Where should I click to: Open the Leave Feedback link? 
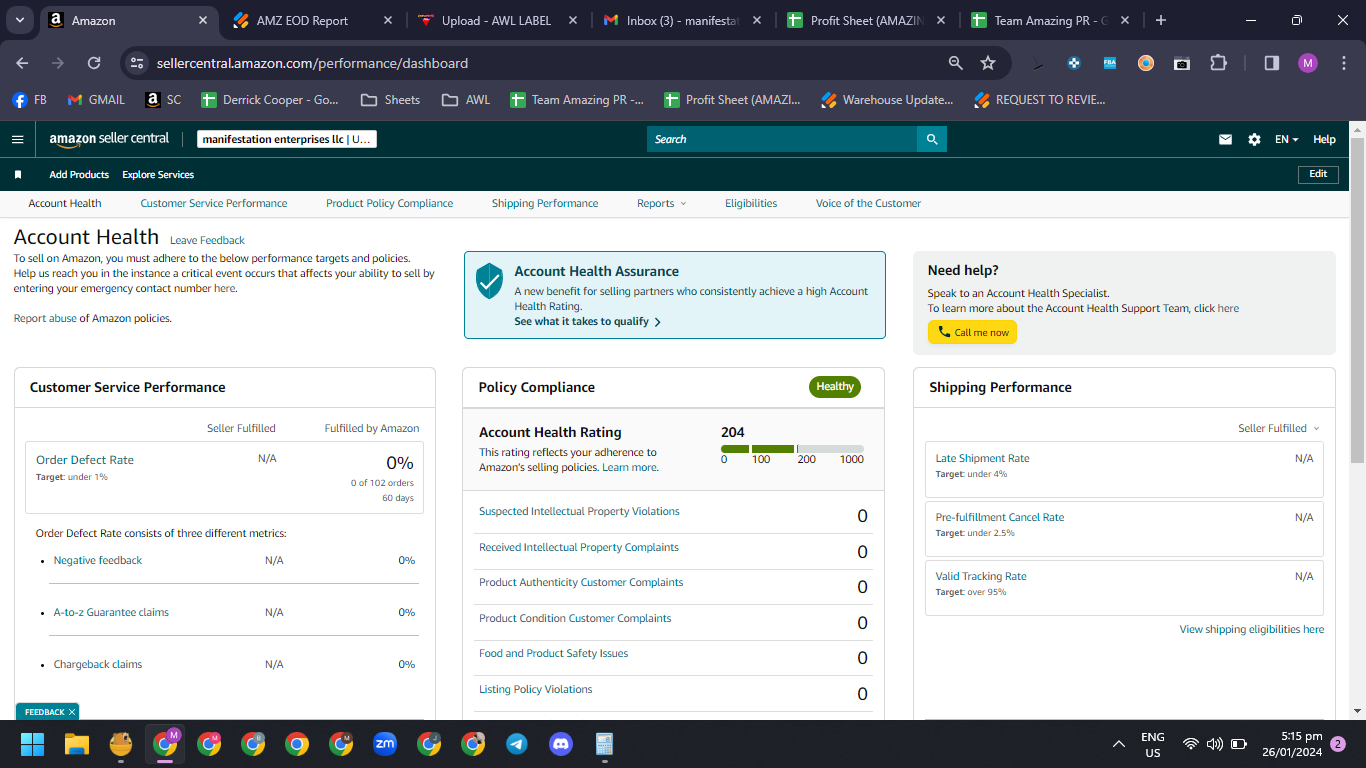coord(207,240)
